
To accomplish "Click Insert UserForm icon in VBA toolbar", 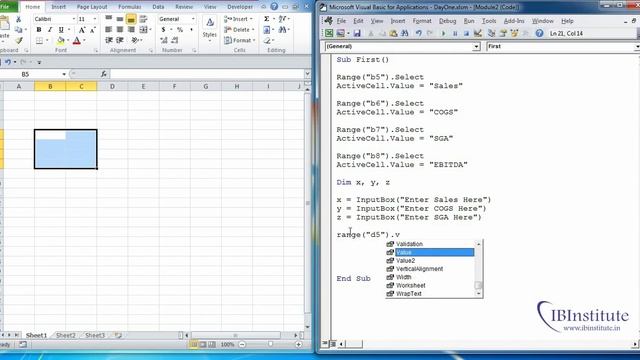I will [x=340, y=33].
